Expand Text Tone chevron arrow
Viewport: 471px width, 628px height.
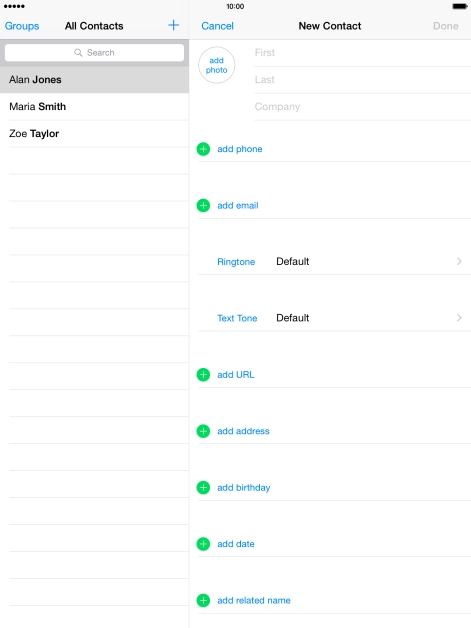tap(459, 318)
